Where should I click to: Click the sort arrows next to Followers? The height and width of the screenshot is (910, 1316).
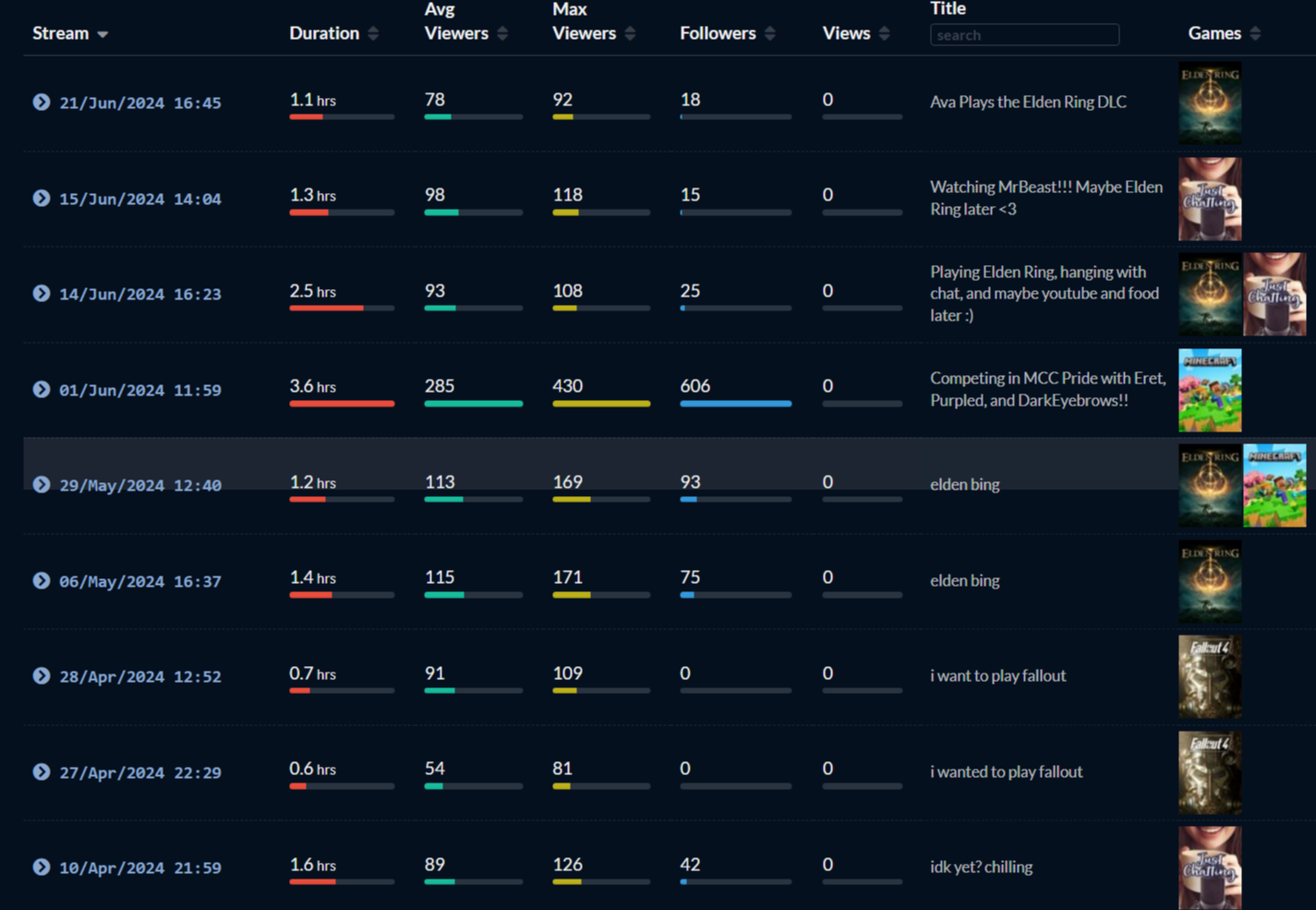pyautogui.click(x=770, y=33)
